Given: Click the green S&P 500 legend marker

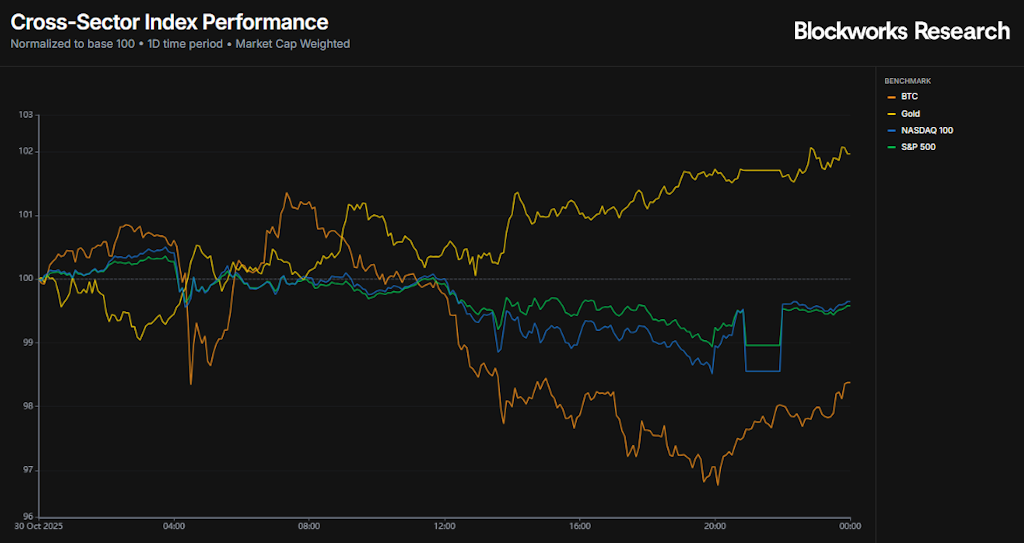Looking at the screenshot, I should click(x=891, y=148).
